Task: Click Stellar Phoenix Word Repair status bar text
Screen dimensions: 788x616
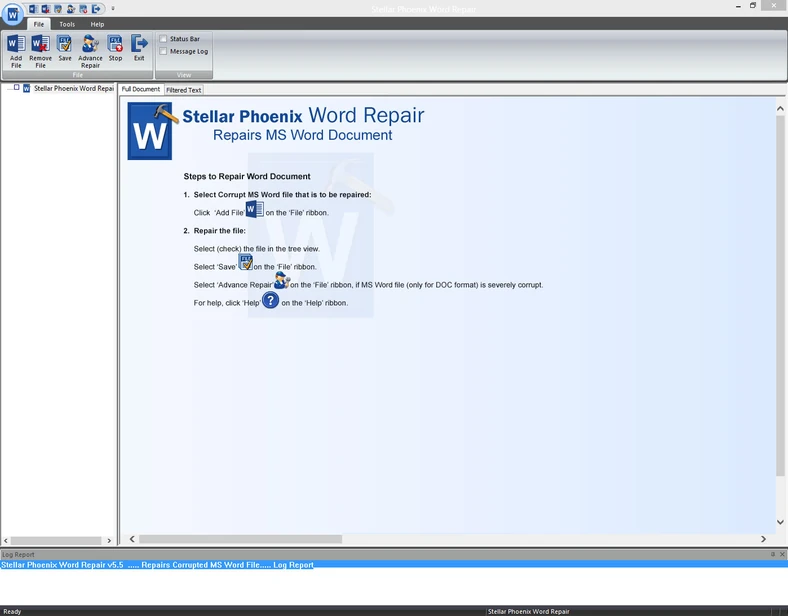Action: point(528,611)
